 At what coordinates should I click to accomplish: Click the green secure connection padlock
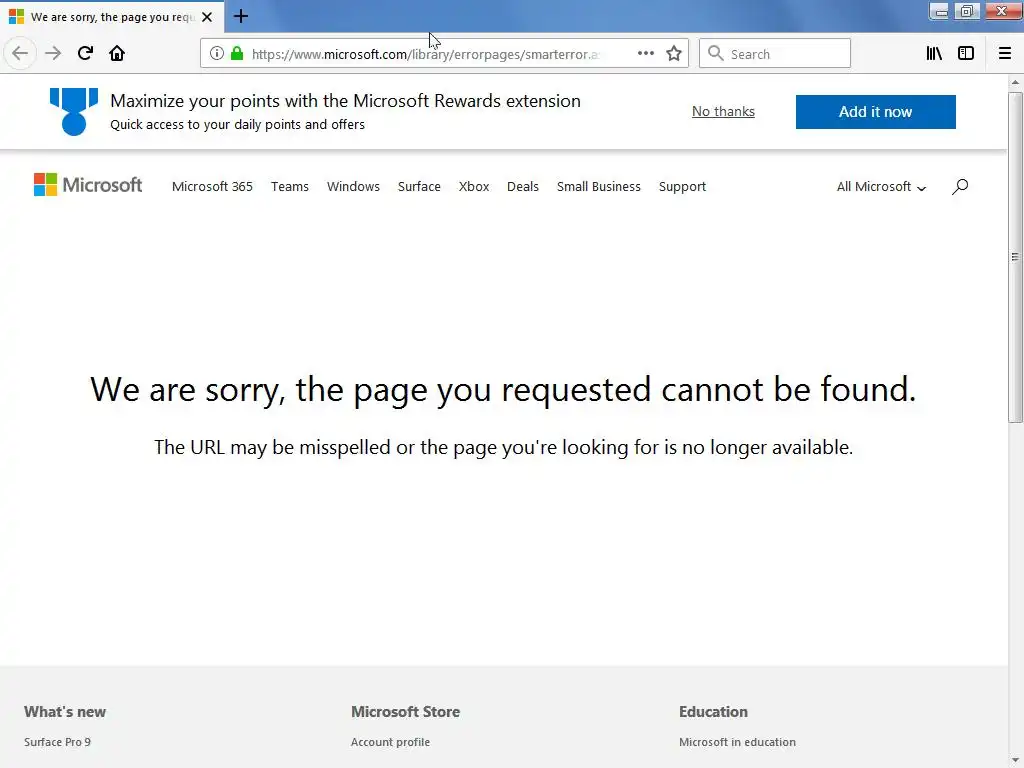click(x=237, y=54)
